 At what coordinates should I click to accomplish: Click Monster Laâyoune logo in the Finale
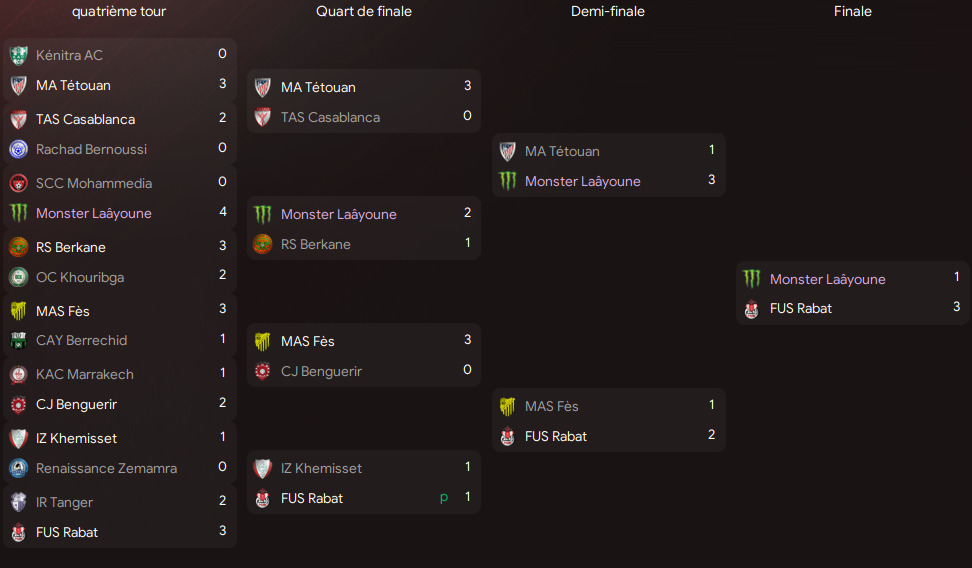[752, 279]
